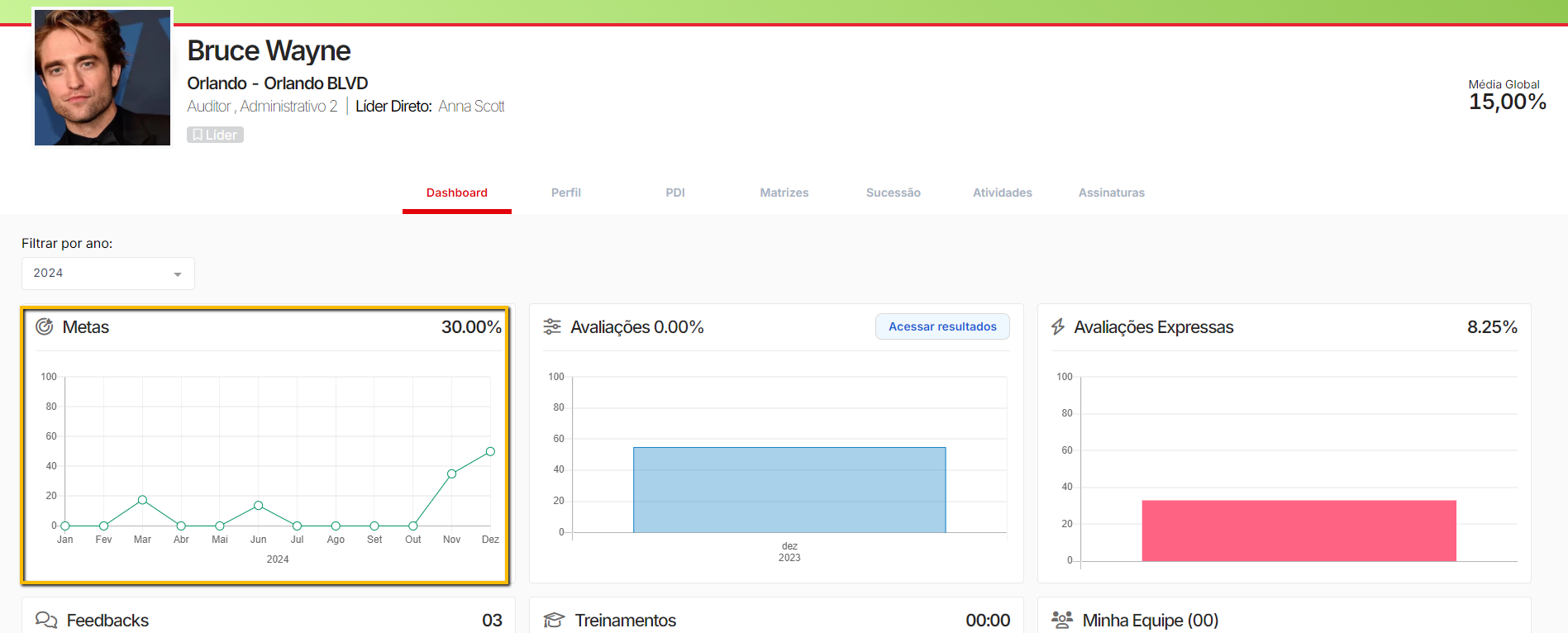The image size is (1568, 633).
Task: Click the Feedbacks card title
Action: (x=107, y=620)
